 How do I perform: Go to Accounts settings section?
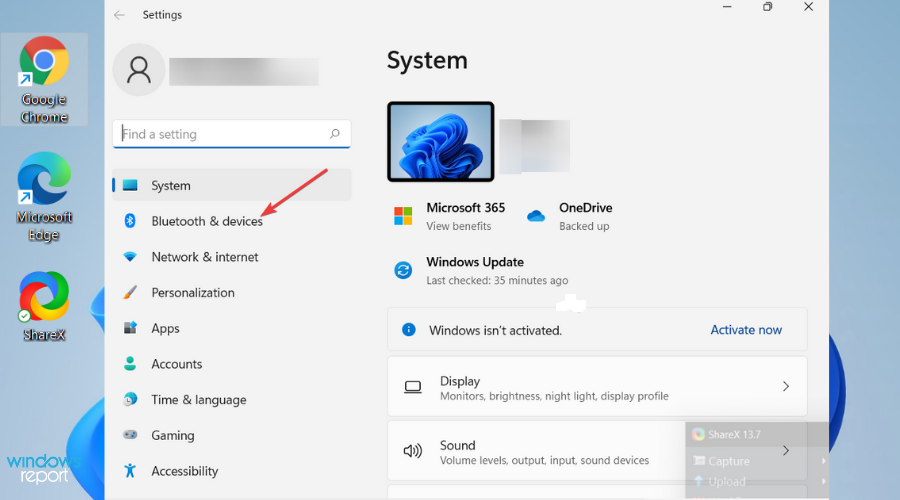(177, 364)
